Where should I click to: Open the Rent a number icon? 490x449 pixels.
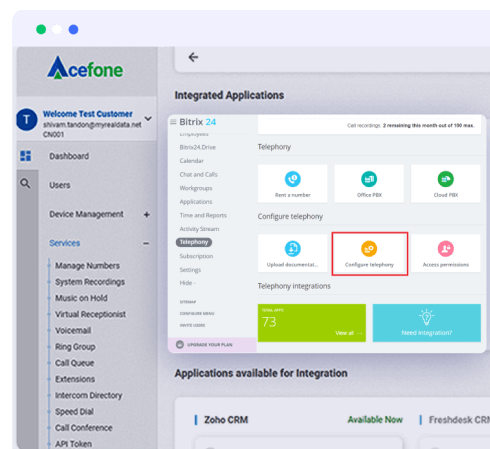point(293,179)
